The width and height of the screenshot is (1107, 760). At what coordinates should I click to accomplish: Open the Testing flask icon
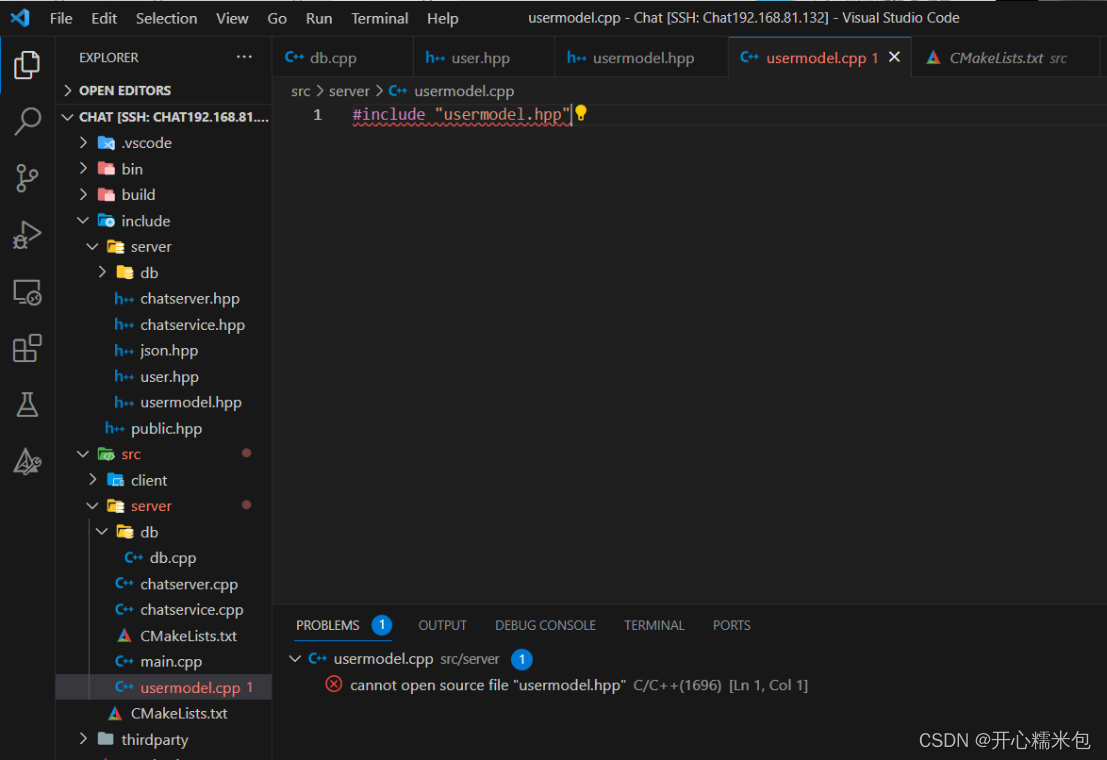[x=27, y=405]
